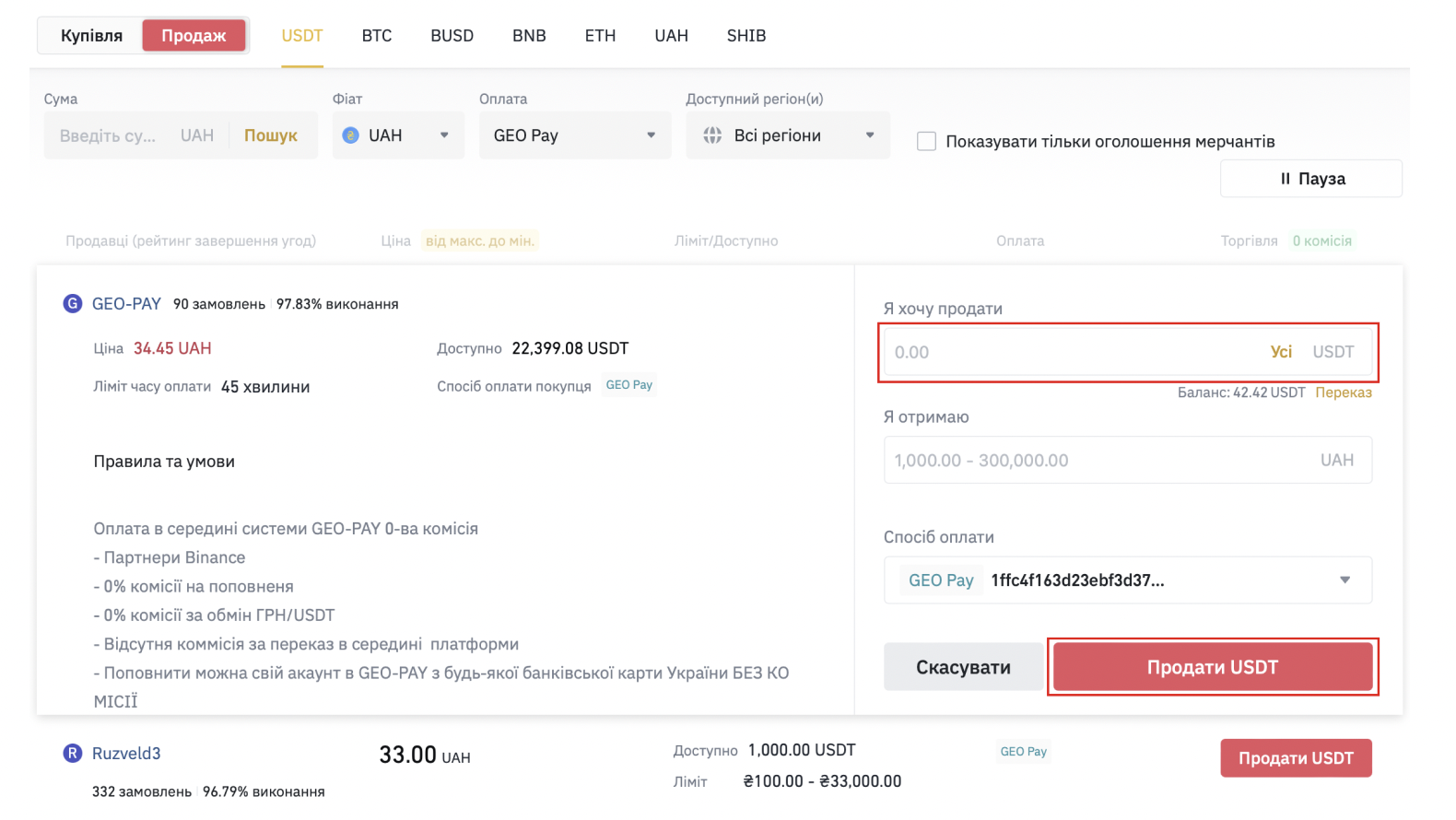Open the Всі регіони region dropdown
This screenshot has width=1456, height=820.
point(788,135)
